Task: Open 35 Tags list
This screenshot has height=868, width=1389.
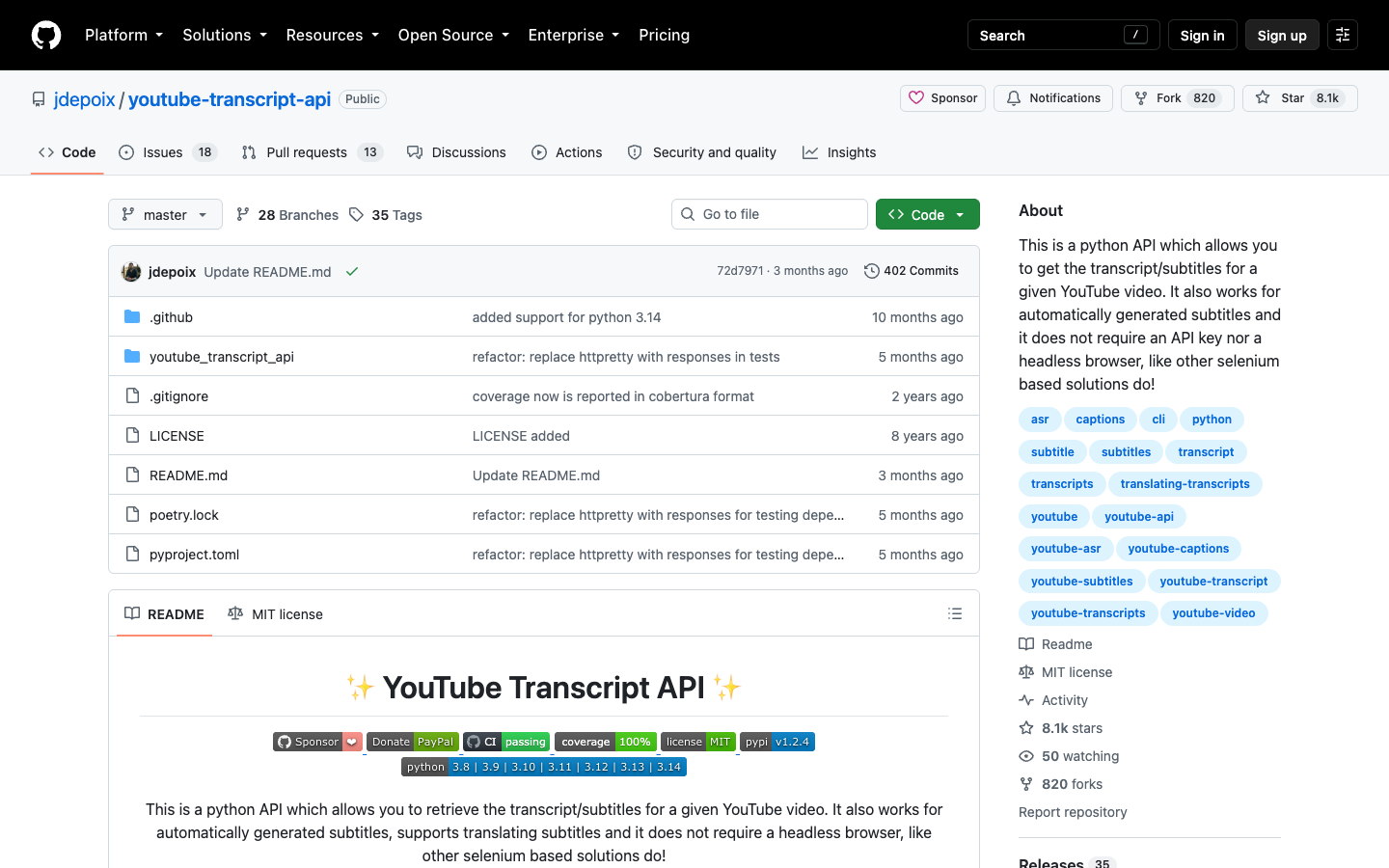Action: tap(386, 215)
